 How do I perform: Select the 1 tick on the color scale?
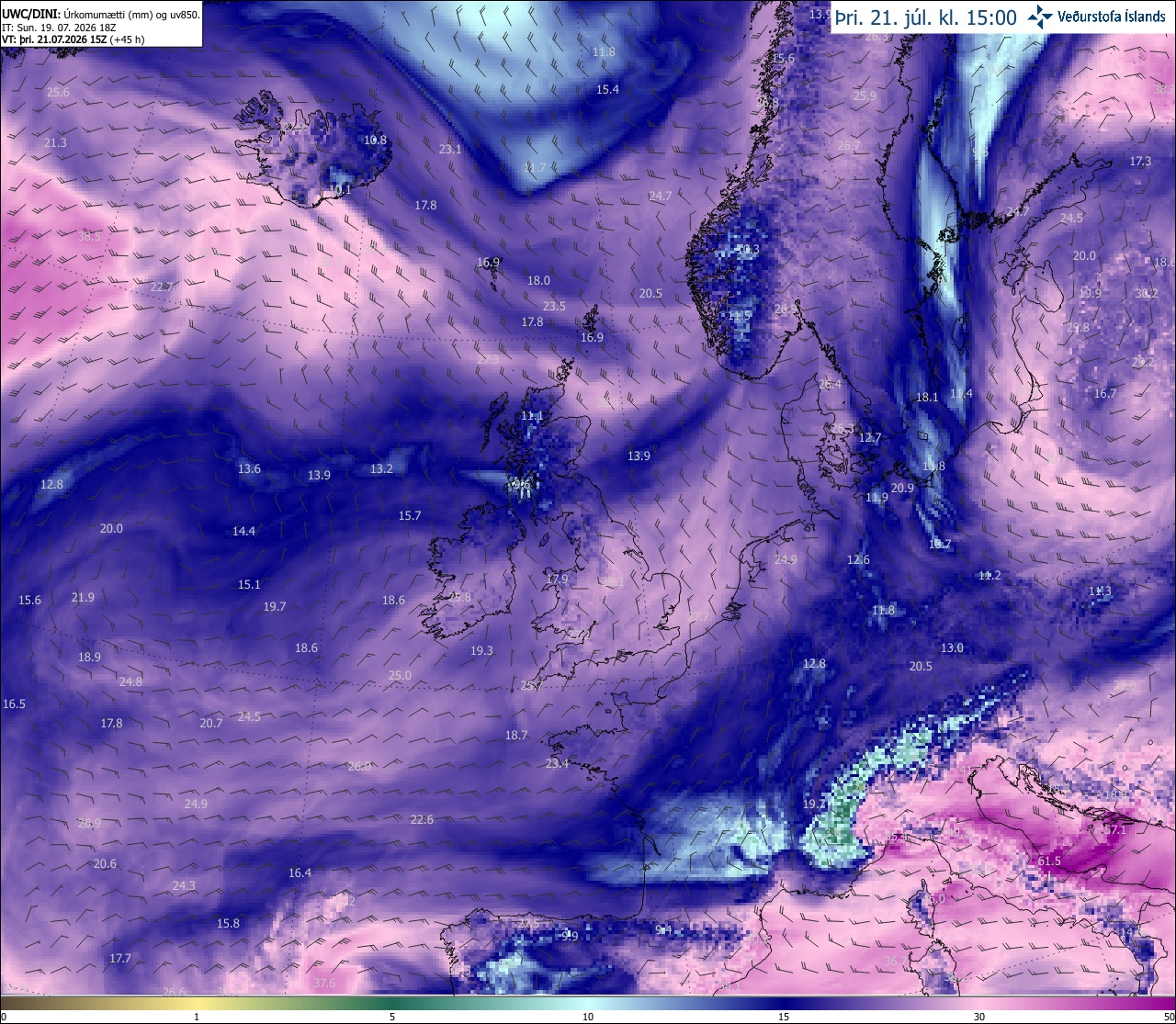pos(197,1017)
